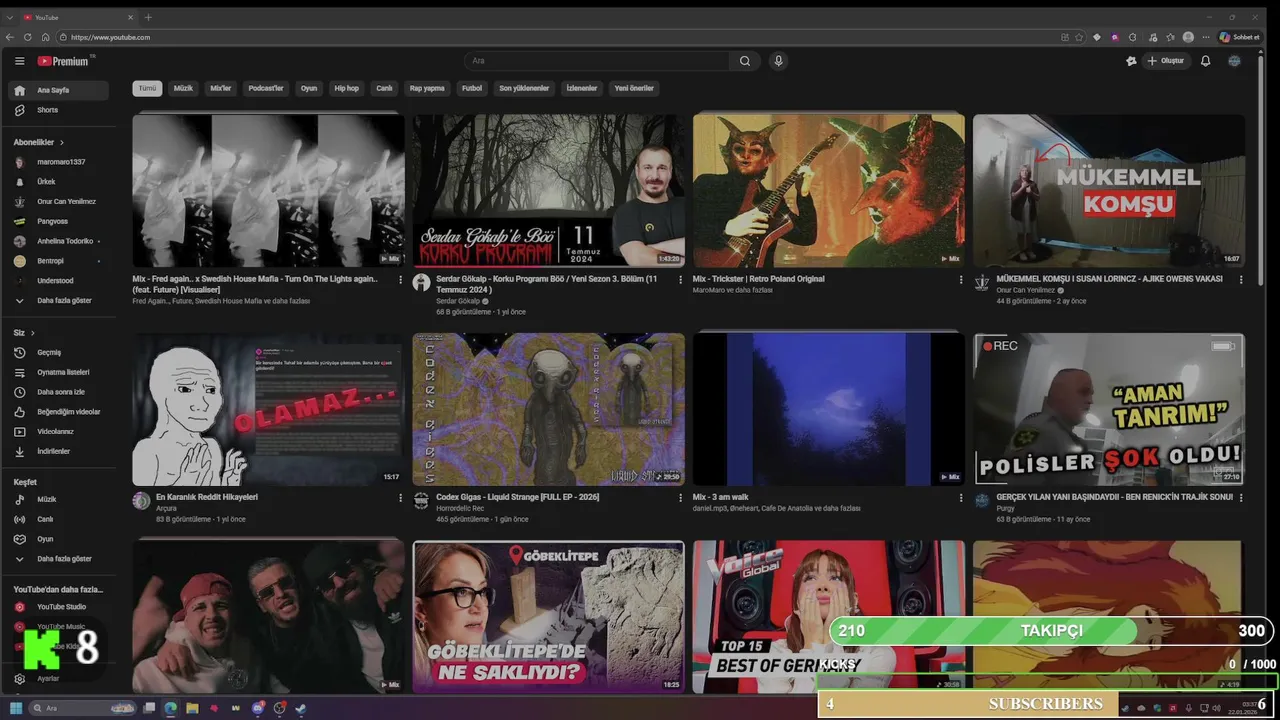This screenshot has height=720, width=1280.
Task: Click the Windows taskbar search box
Action: point(82,708)
